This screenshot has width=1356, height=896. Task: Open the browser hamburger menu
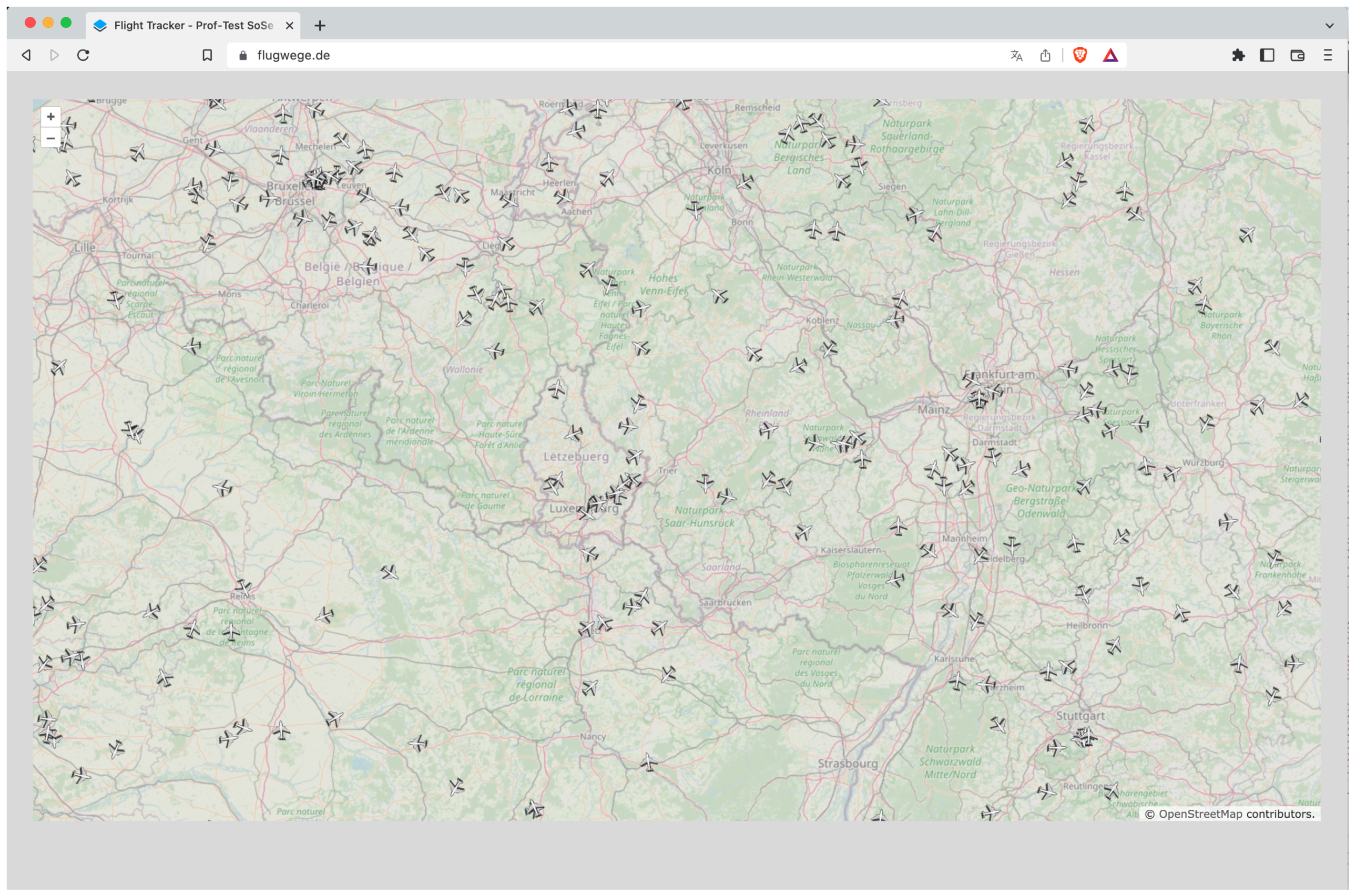click(x=1328, y=55)
